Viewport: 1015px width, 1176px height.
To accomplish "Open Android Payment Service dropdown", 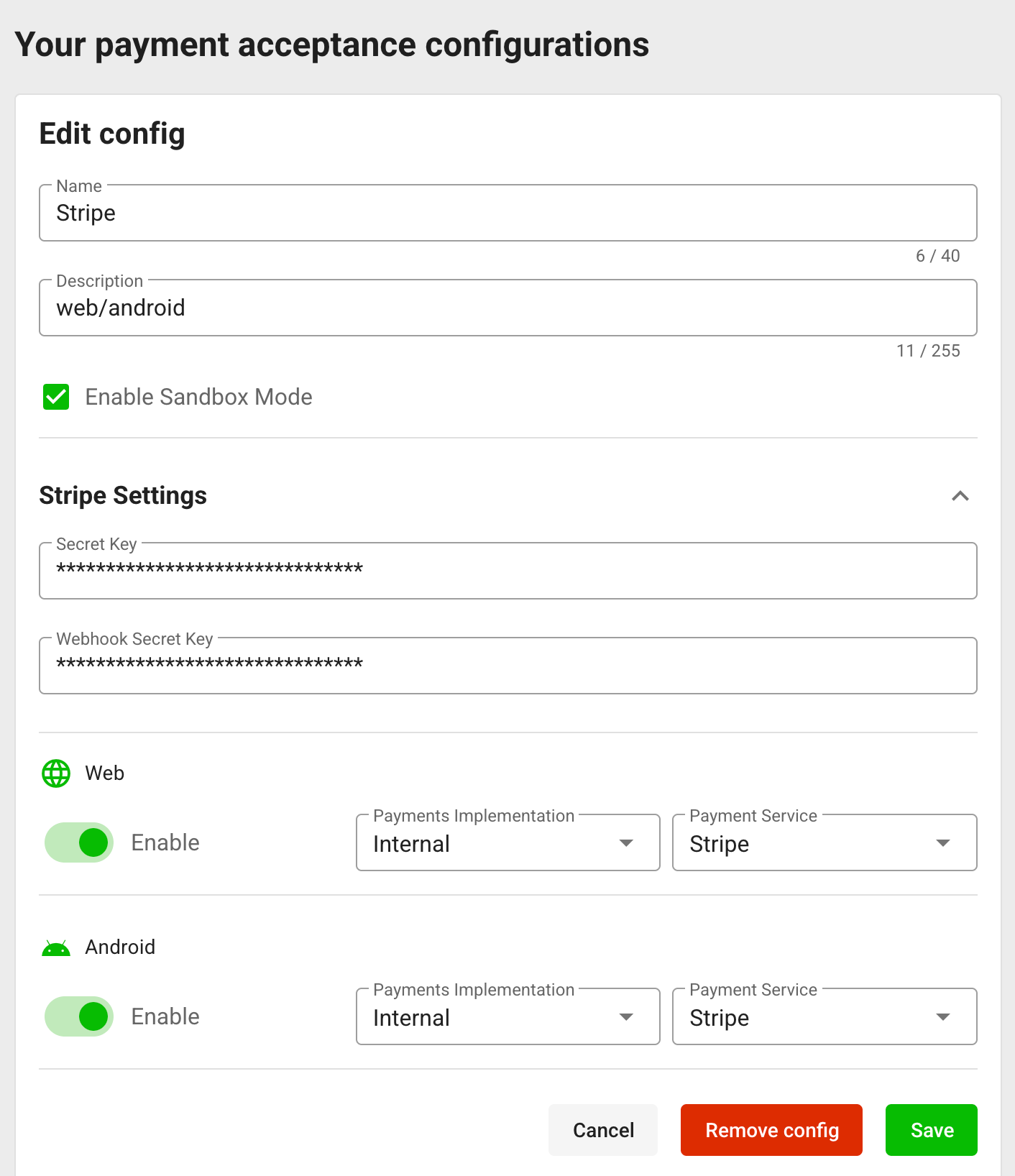I will click(825, 1016).
